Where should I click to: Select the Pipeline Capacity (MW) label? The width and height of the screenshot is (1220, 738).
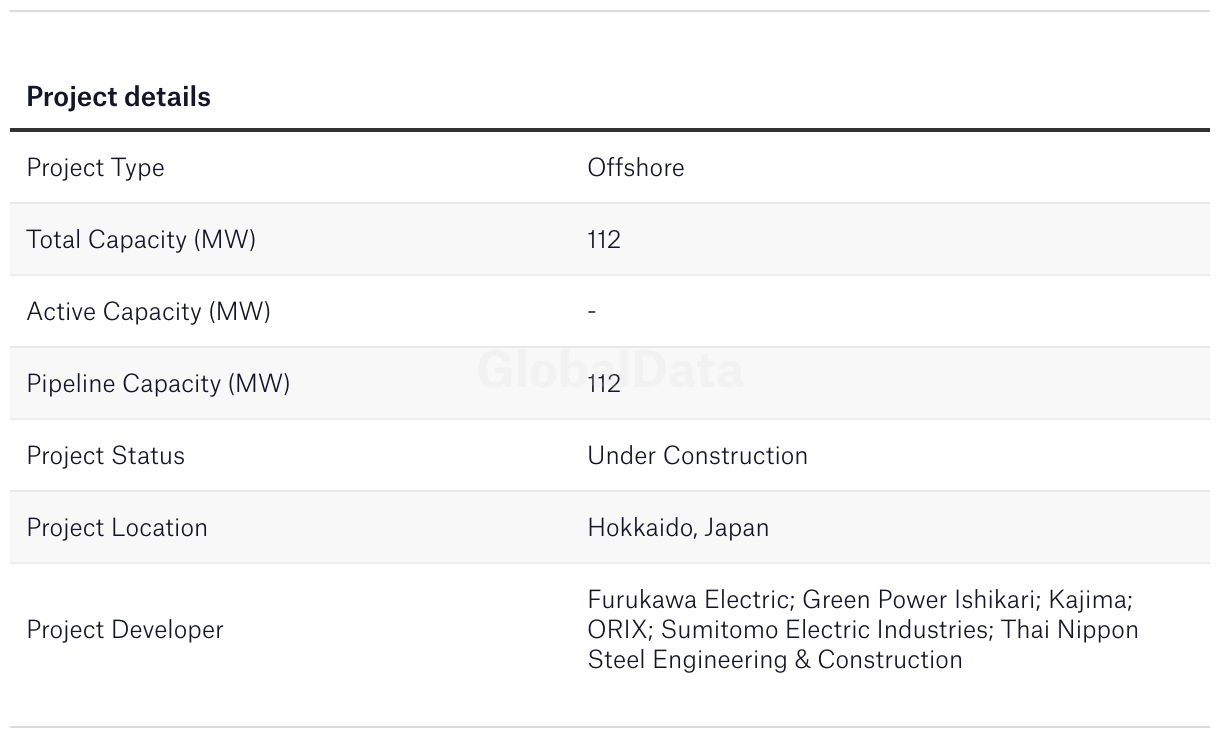pyautogui.click(x=158, y=384)
